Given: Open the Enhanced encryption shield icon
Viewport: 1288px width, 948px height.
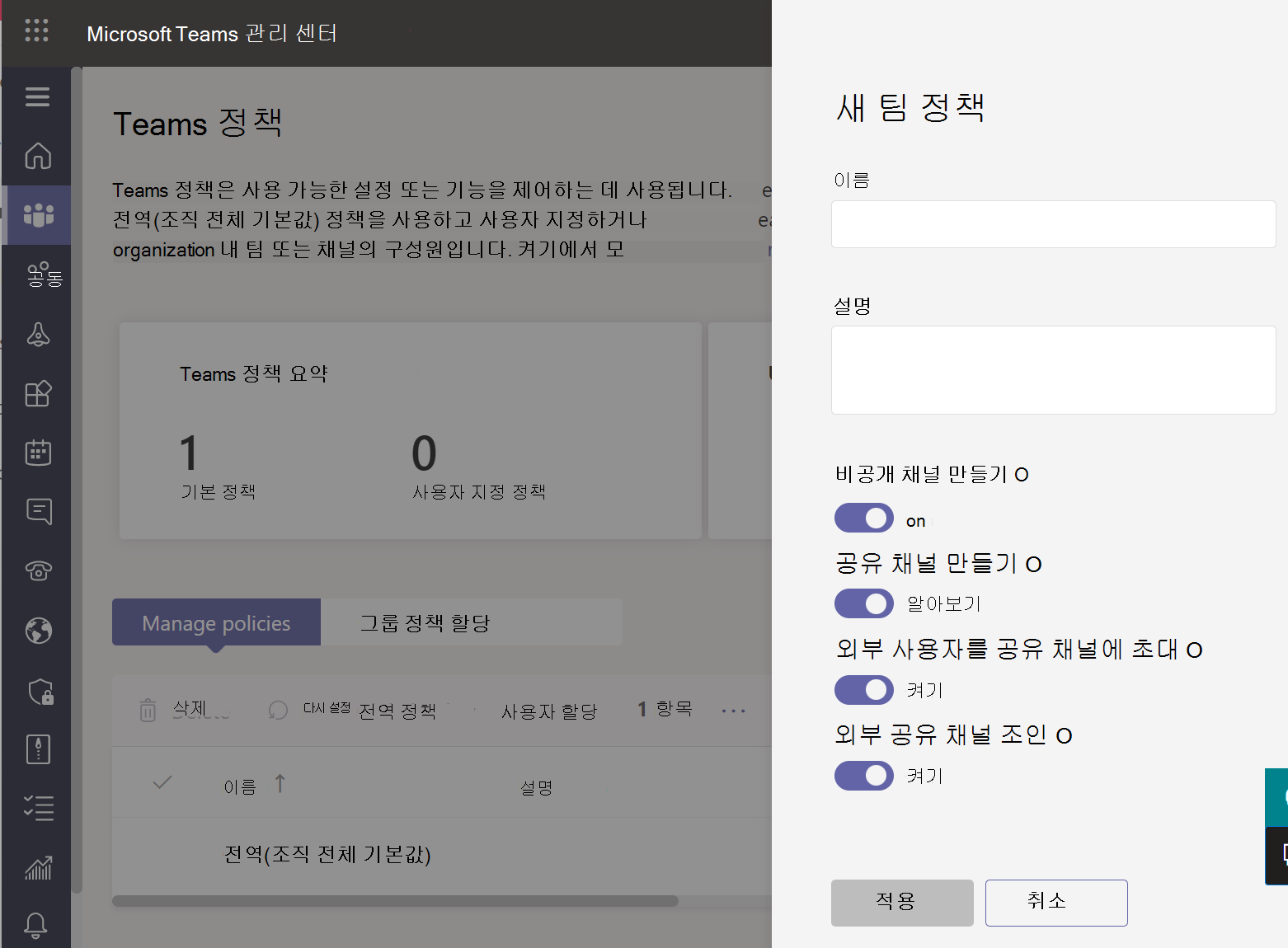Looking at the screenshot, I should (40, 691).
